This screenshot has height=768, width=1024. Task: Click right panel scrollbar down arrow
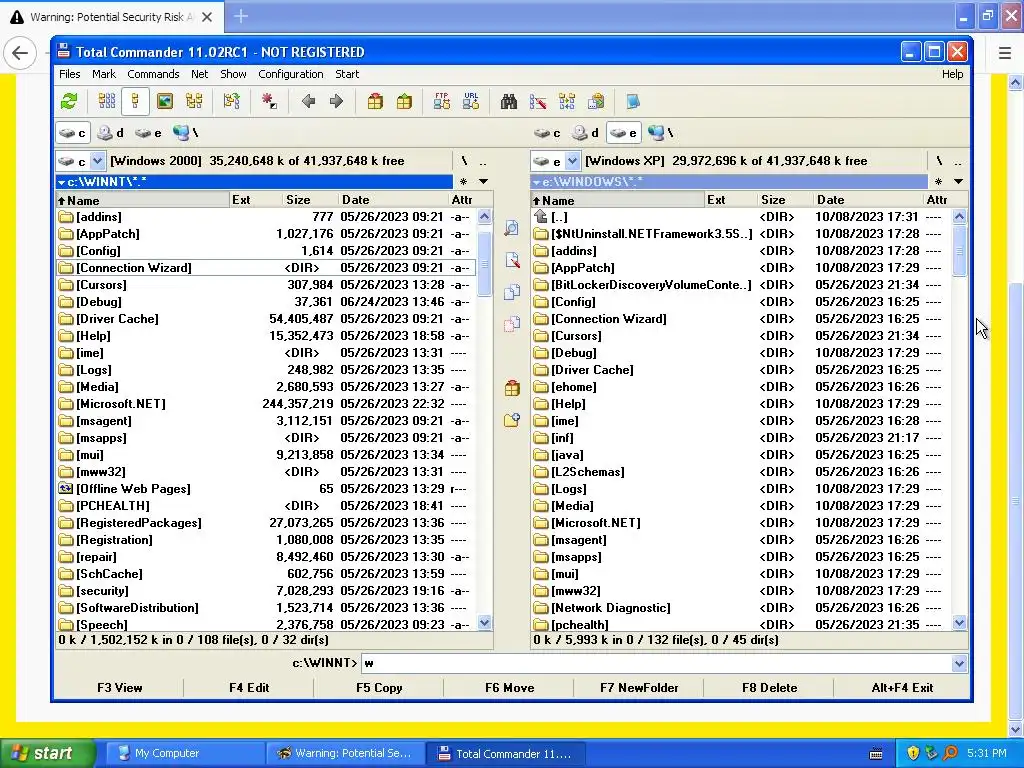959,623
